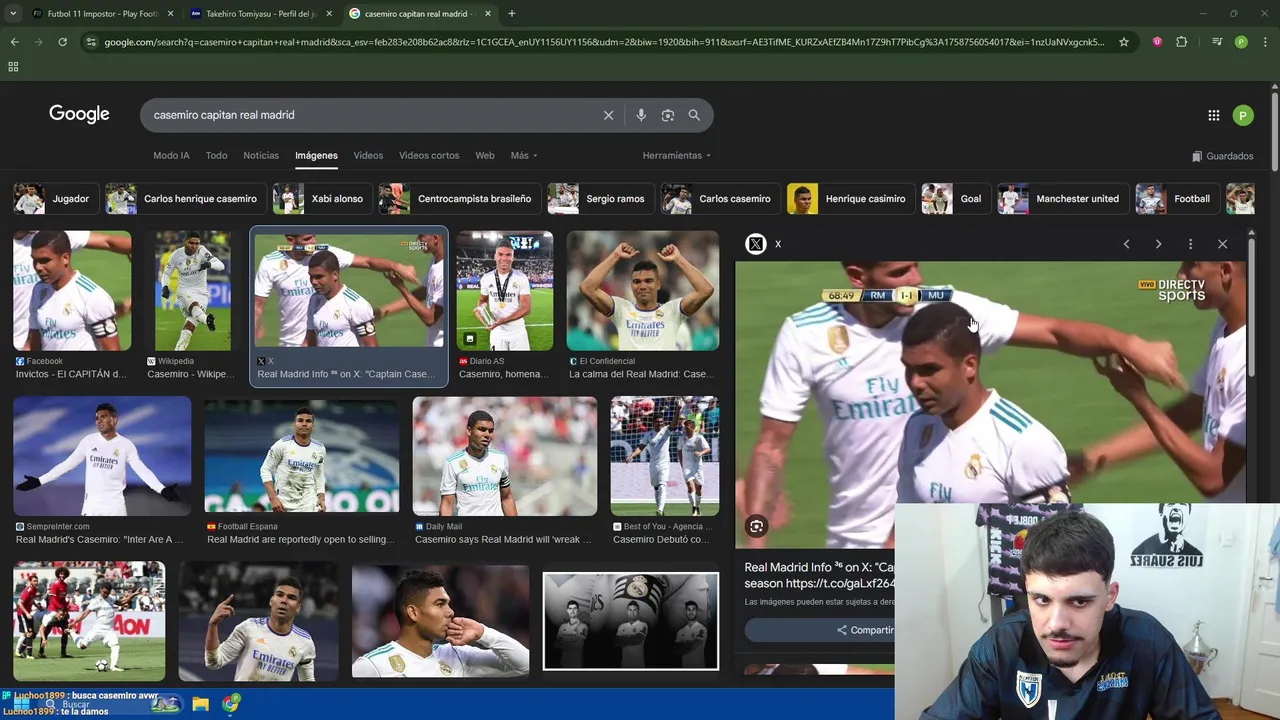Open Chrome menu three dots
This screenshot has height=720, width=1280.
click(x=1265, y=42)
